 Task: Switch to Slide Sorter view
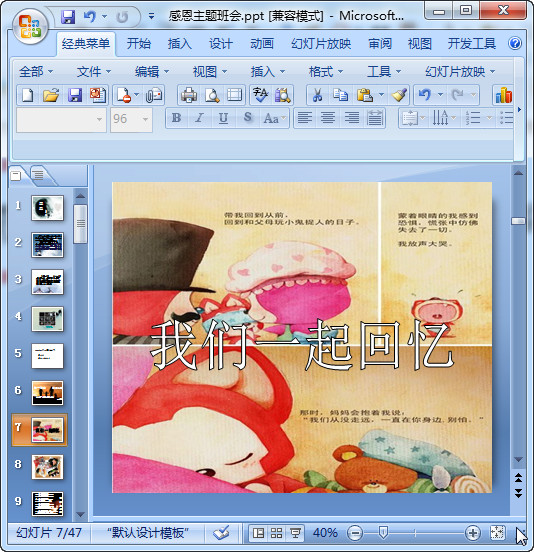pos(277,533)
